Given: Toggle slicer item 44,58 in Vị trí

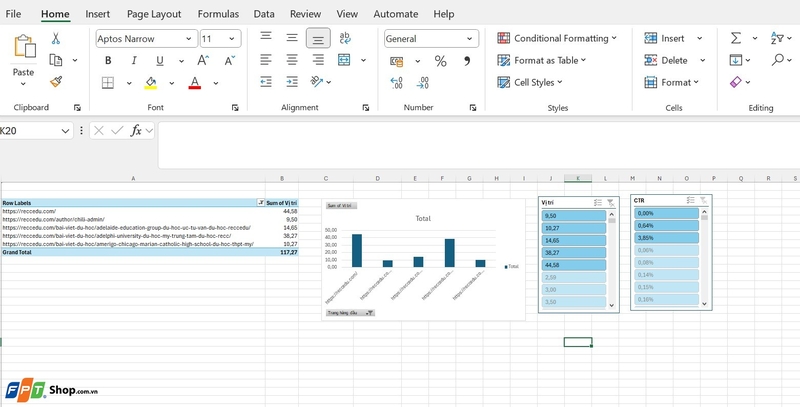Looking at the screenshot, I should tap(573, 265).
